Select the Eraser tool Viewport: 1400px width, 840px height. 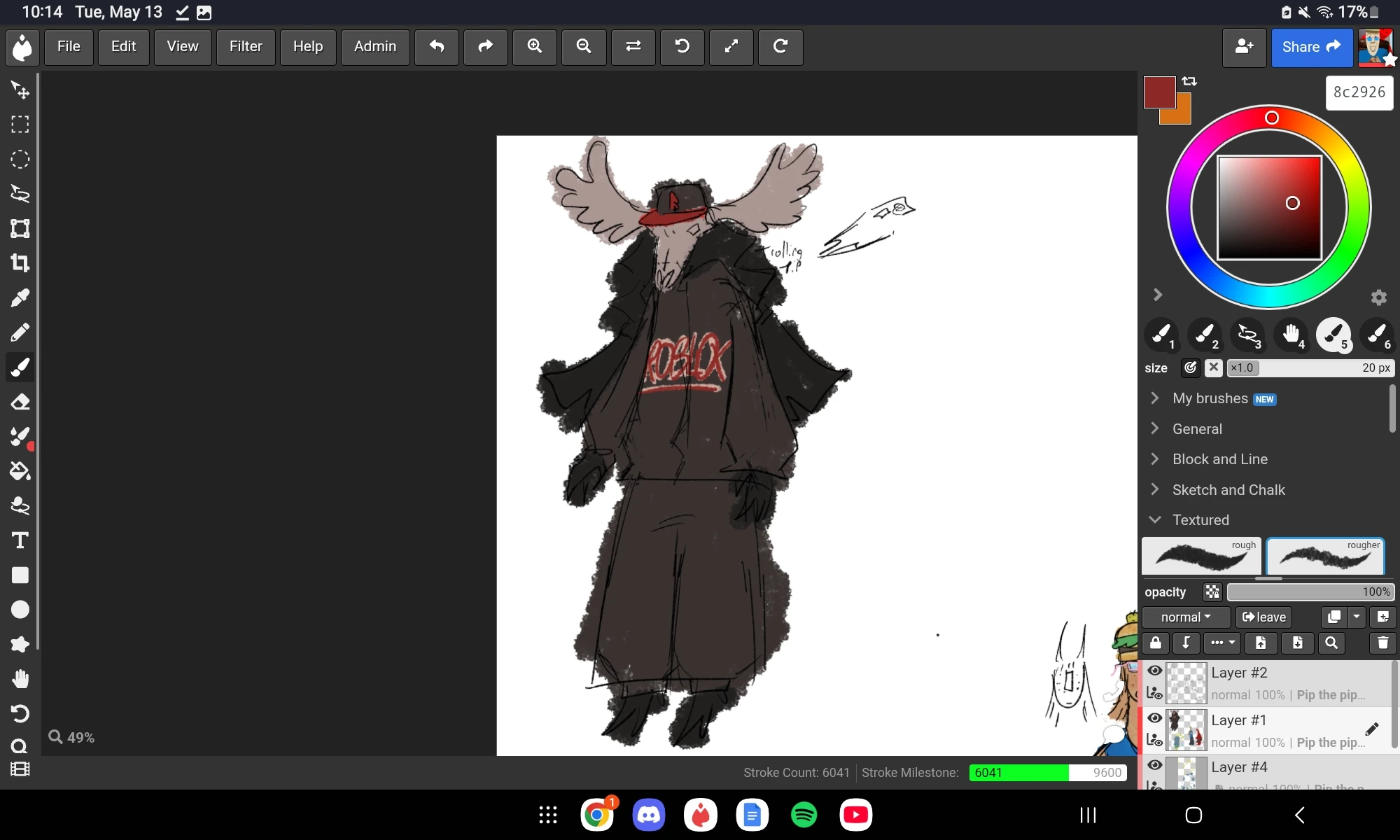pos(20,402)
